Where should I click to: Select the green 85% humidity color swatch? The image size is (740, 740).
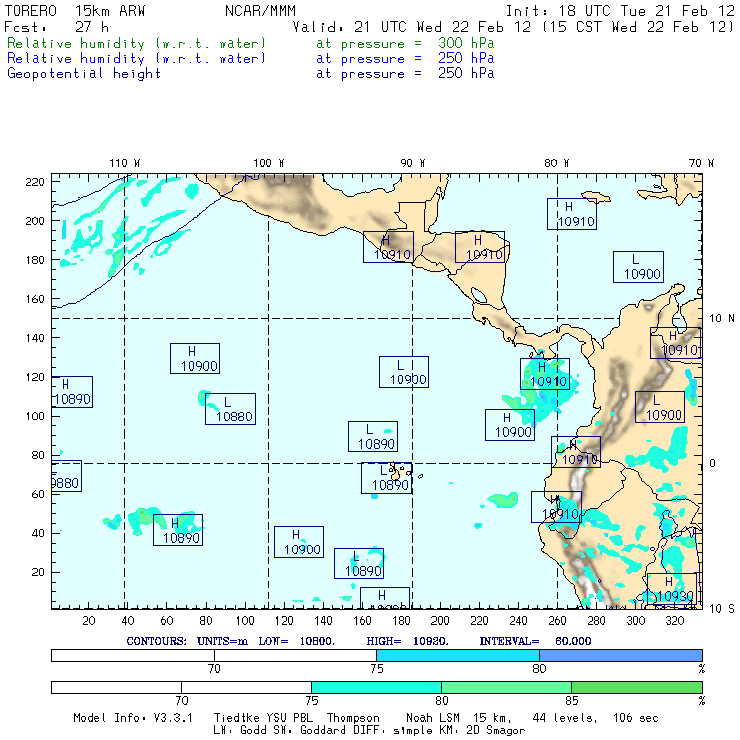tap(636, 688)
